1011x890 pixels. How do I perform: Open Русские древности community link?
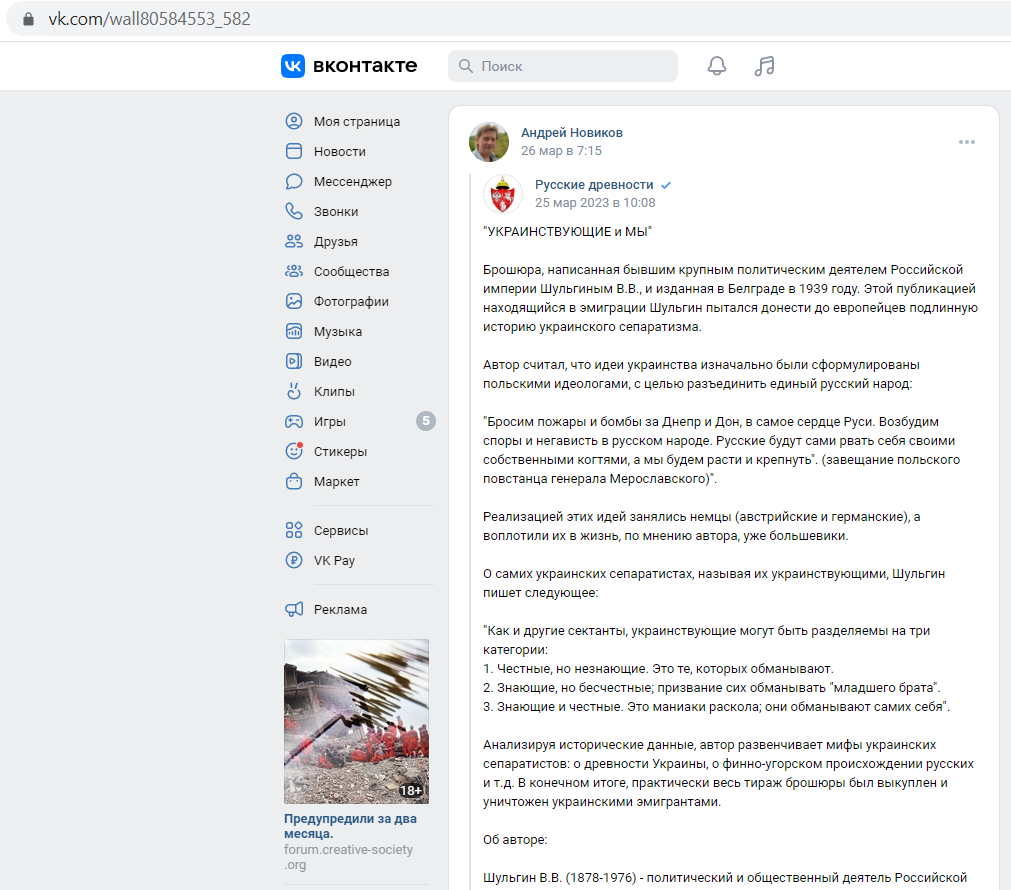594,185
